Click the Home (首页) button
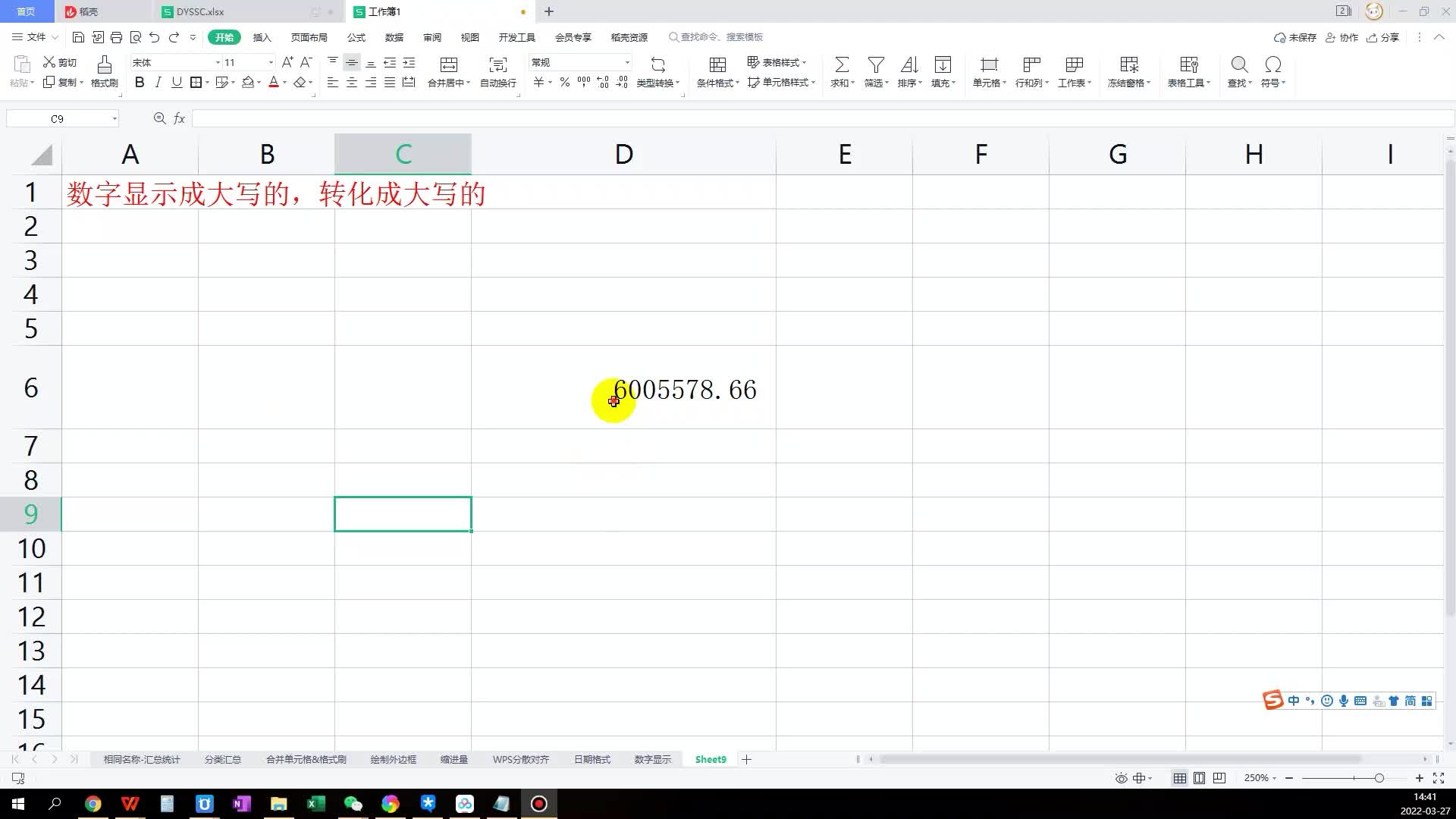This screenshot has height=819, width=1456. [x=27, y=11]
